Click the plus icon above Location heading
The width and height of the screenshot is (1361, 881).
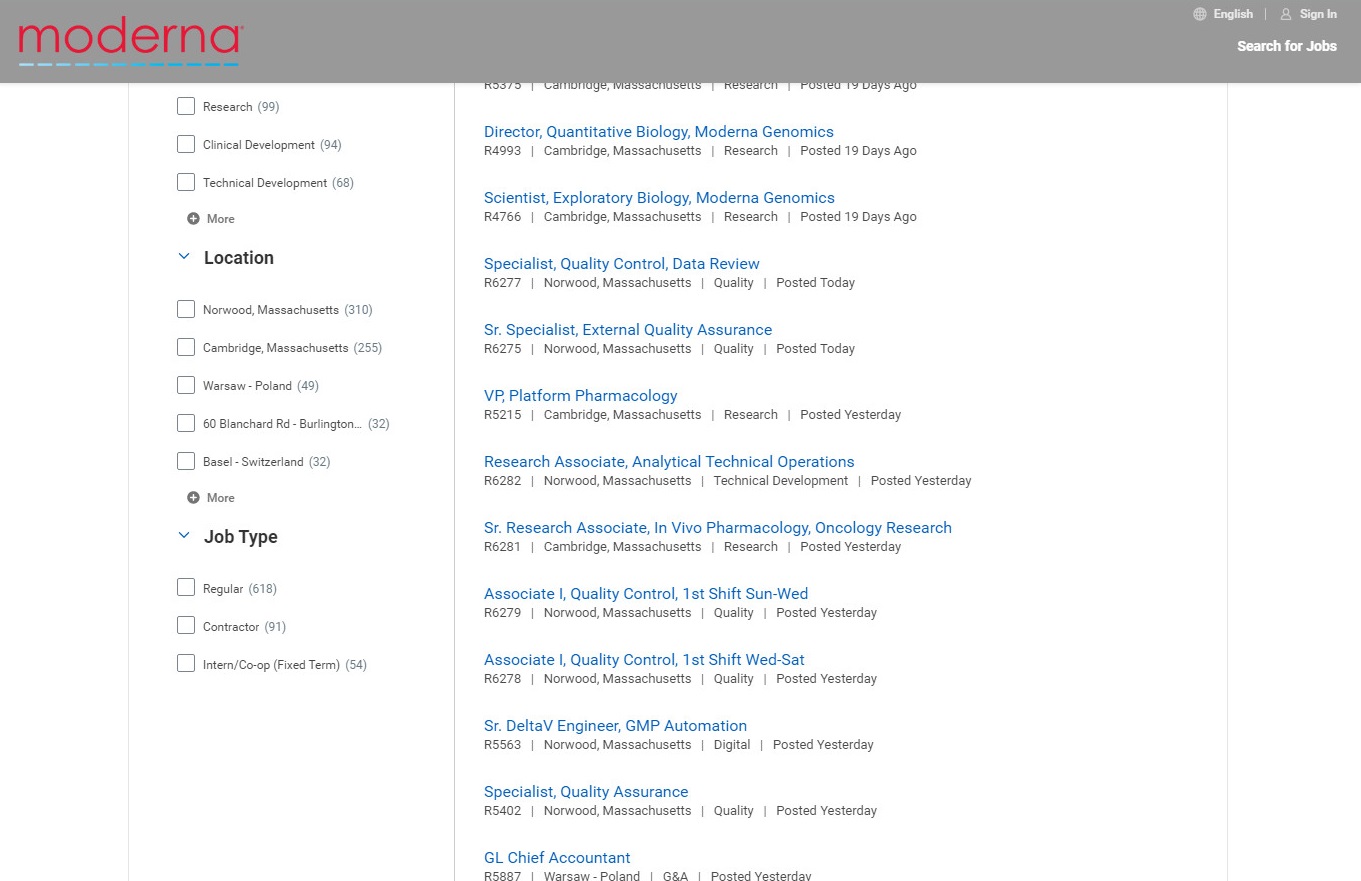193,219
